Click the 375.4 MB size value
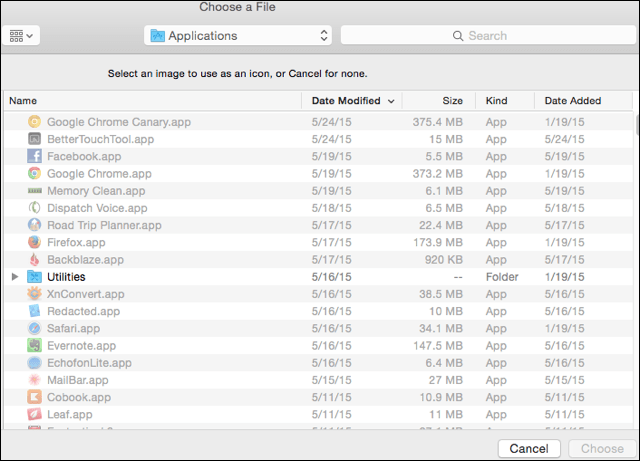Screen dimensions: 640x461 coord(438,122)
